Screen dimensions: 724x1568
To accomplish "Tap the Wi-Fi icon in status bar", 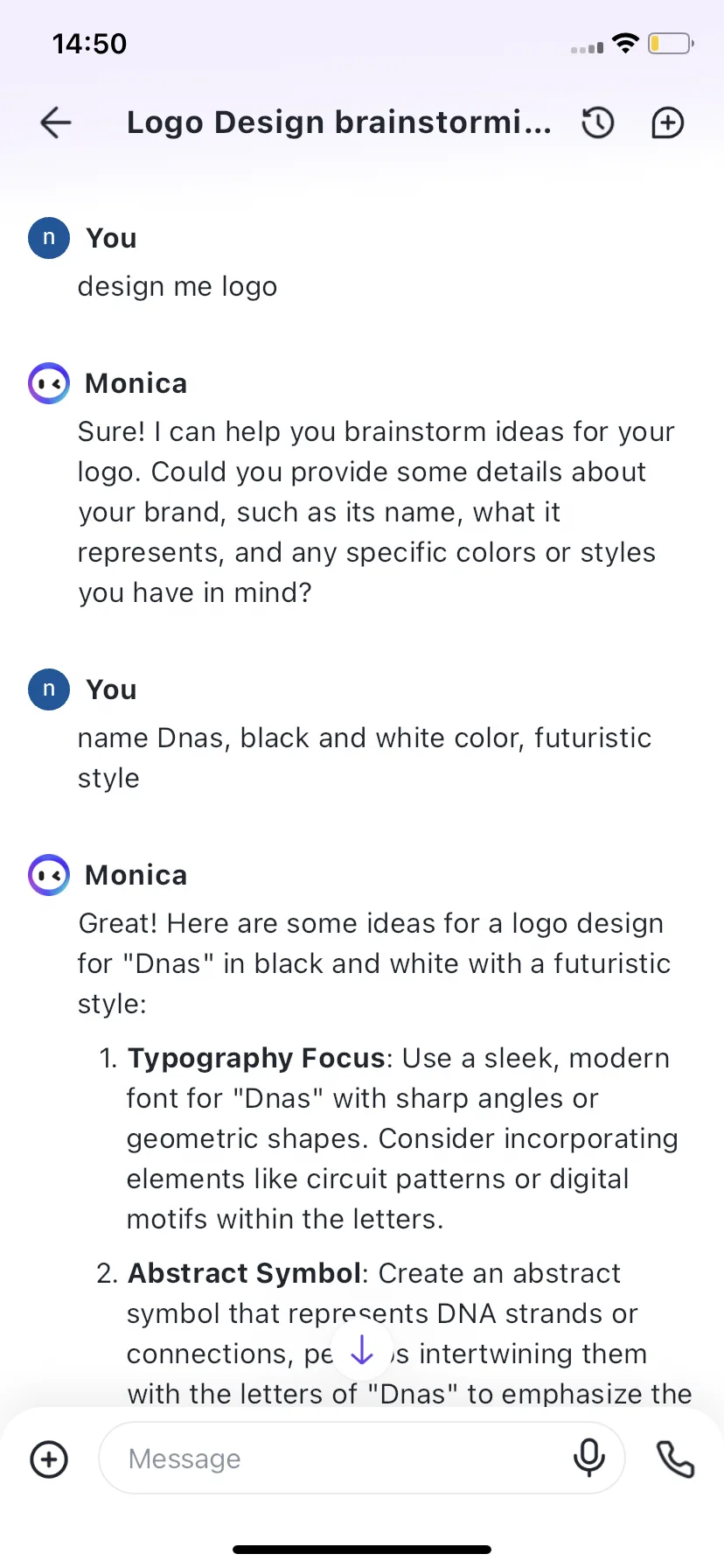I will [x=626, y=43].
